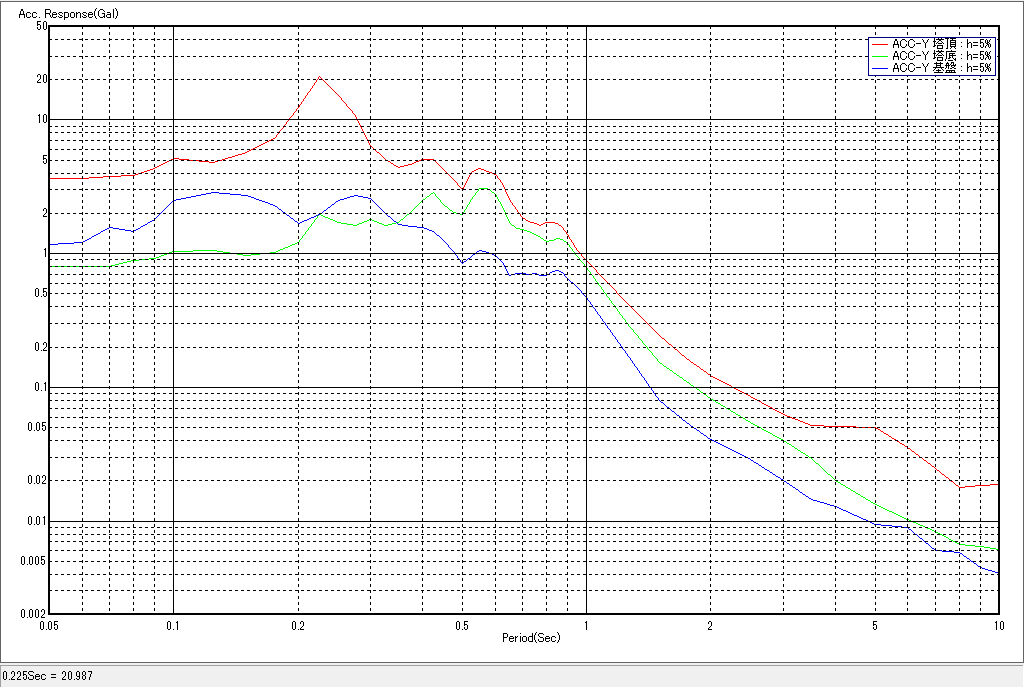Click the x-axis tick label 5

tap(874, 626)
